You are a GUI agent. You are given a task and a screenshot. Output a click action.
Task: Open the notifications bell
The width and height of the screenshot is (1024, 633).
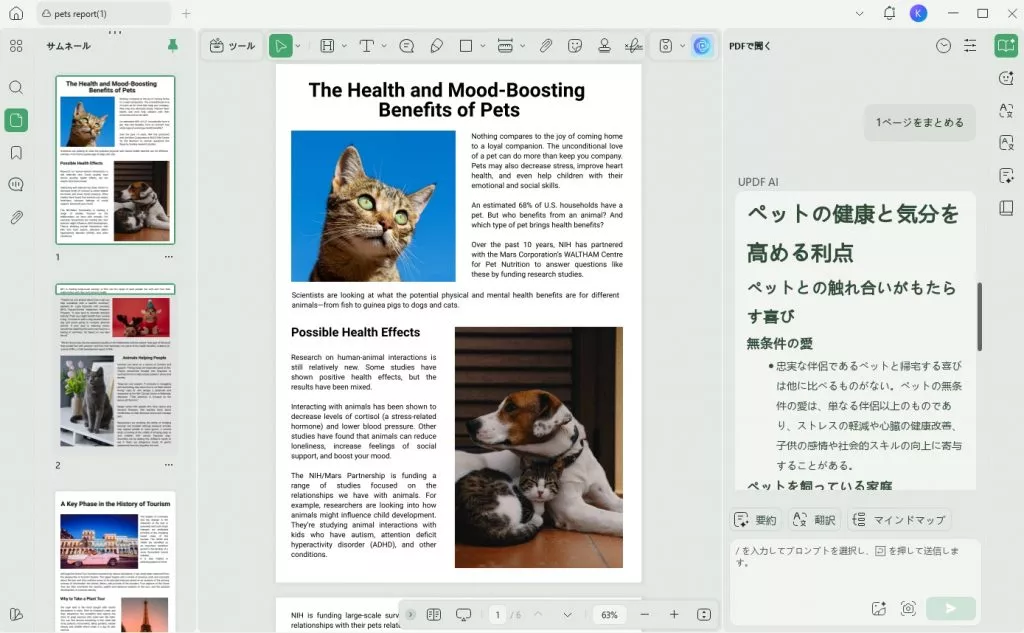tap(889, 13)
